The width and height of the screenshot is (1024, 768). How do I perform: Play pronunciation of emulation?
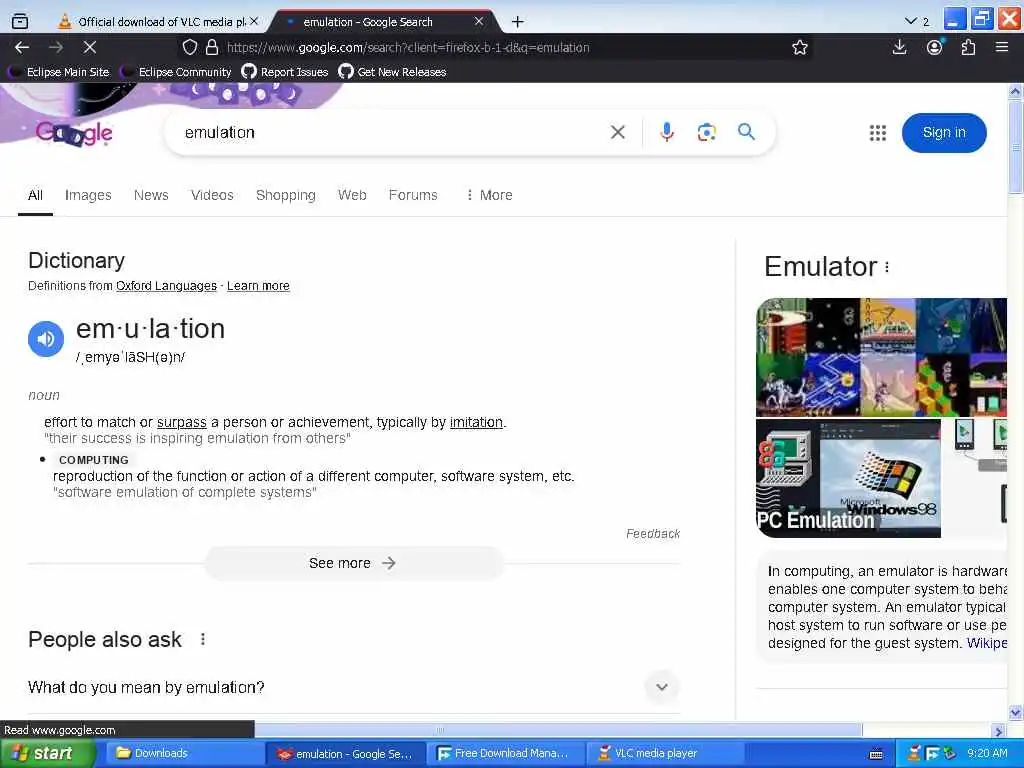[46, 339]
